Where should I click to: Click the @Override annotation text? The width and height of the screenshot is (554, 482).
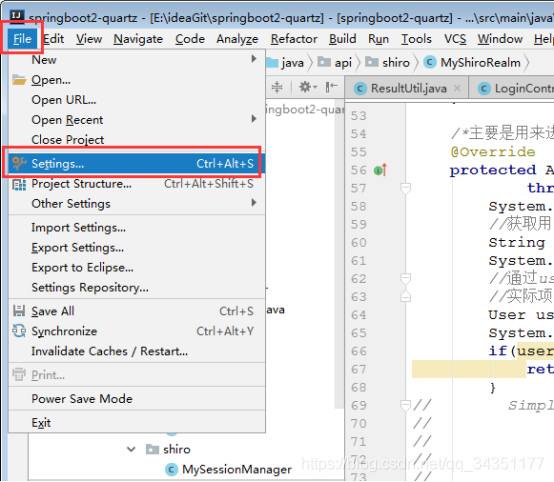[493, 152]
